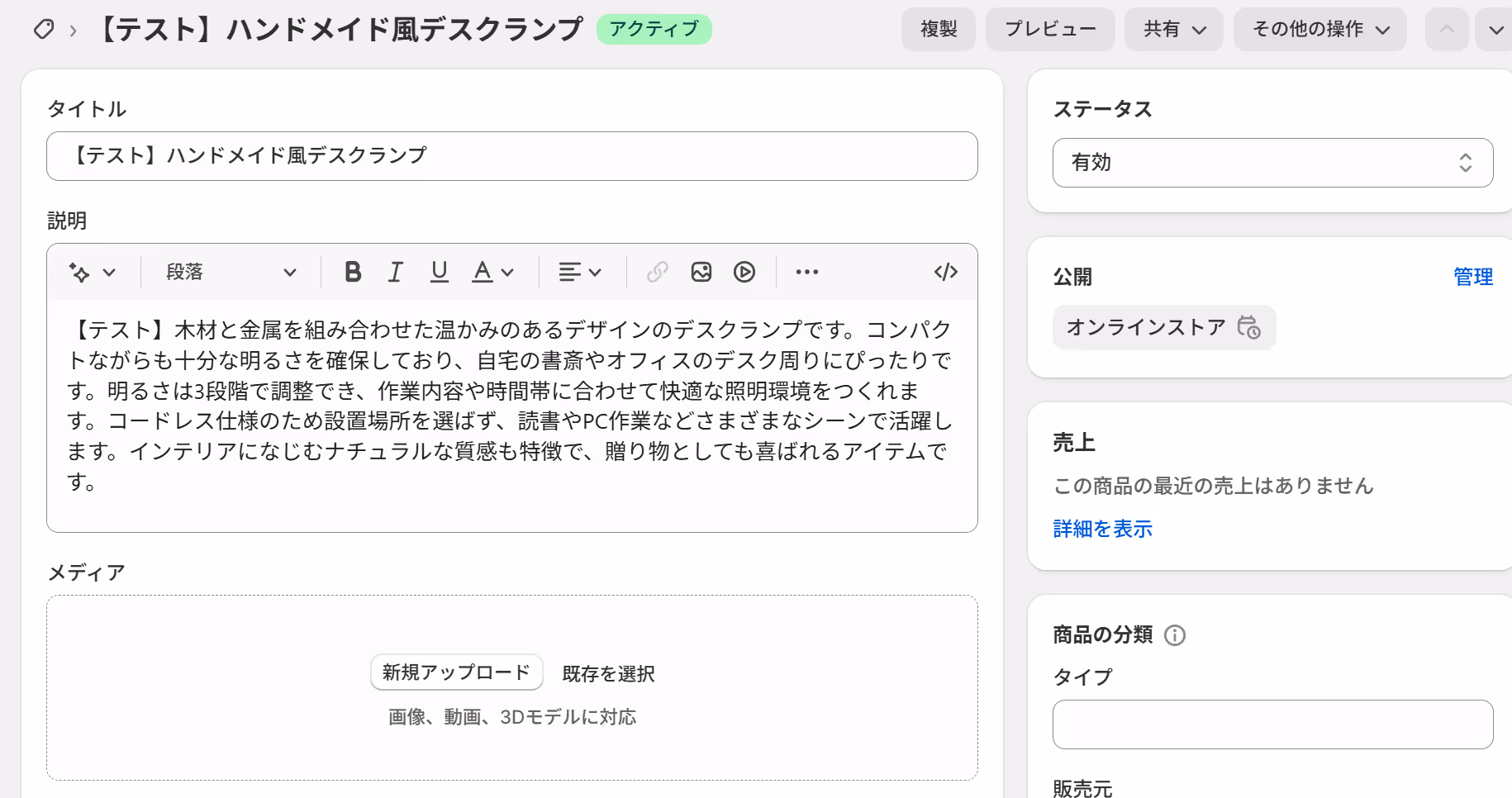Open the AI magic sparkle tool
Image resolution: width=1512 pixels, height=798 pixels.
point(79,272)
